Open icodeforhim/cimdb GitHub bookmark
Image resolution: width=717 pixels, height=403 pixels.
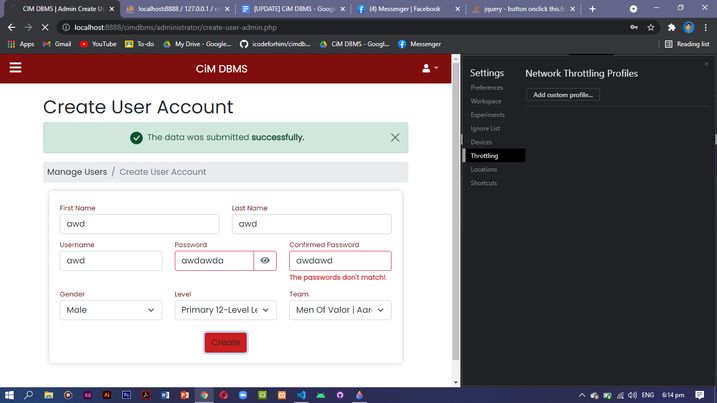tap(275, 44)
